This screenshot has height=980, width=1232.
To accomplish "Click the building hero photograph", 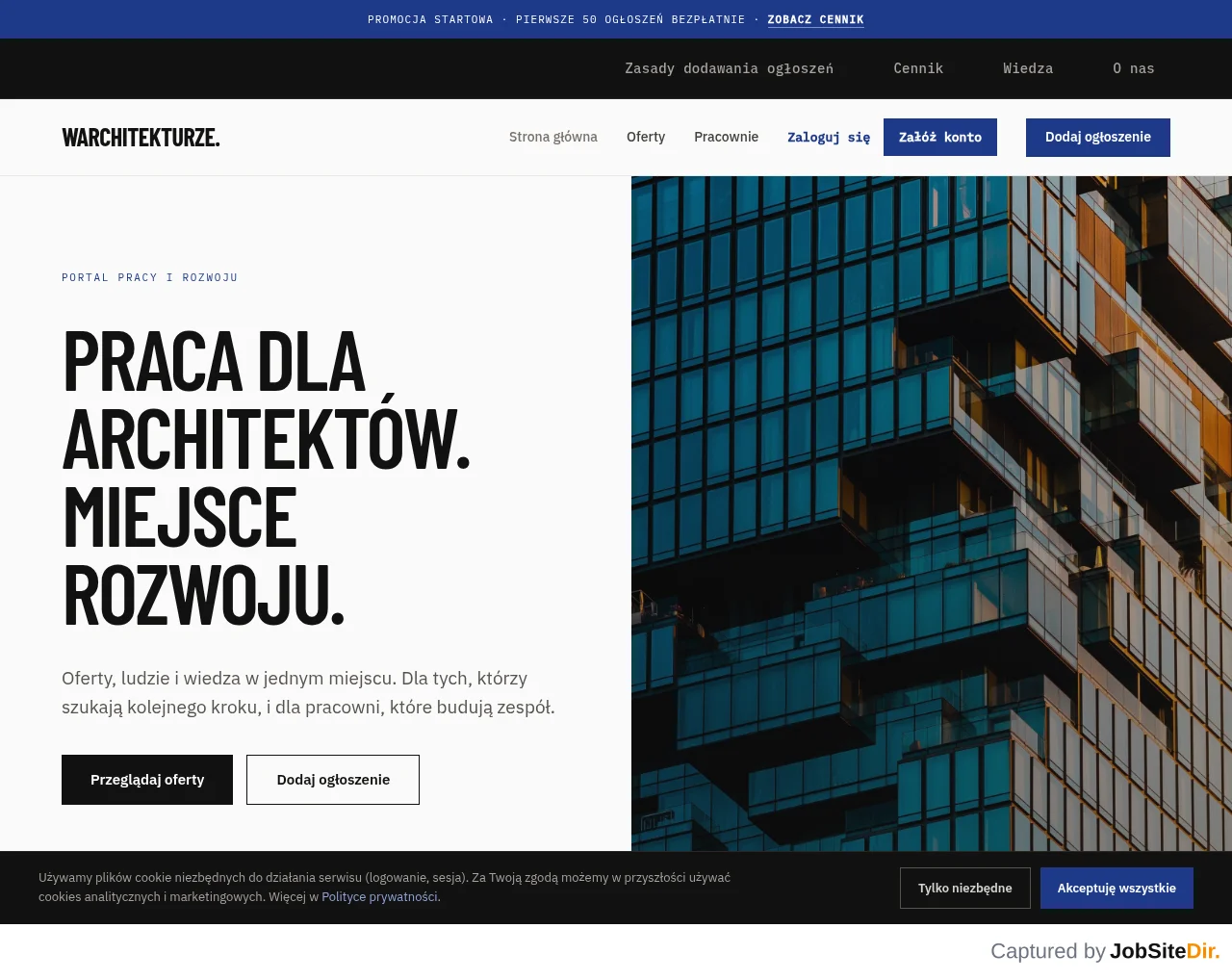I will coord(932,513).
